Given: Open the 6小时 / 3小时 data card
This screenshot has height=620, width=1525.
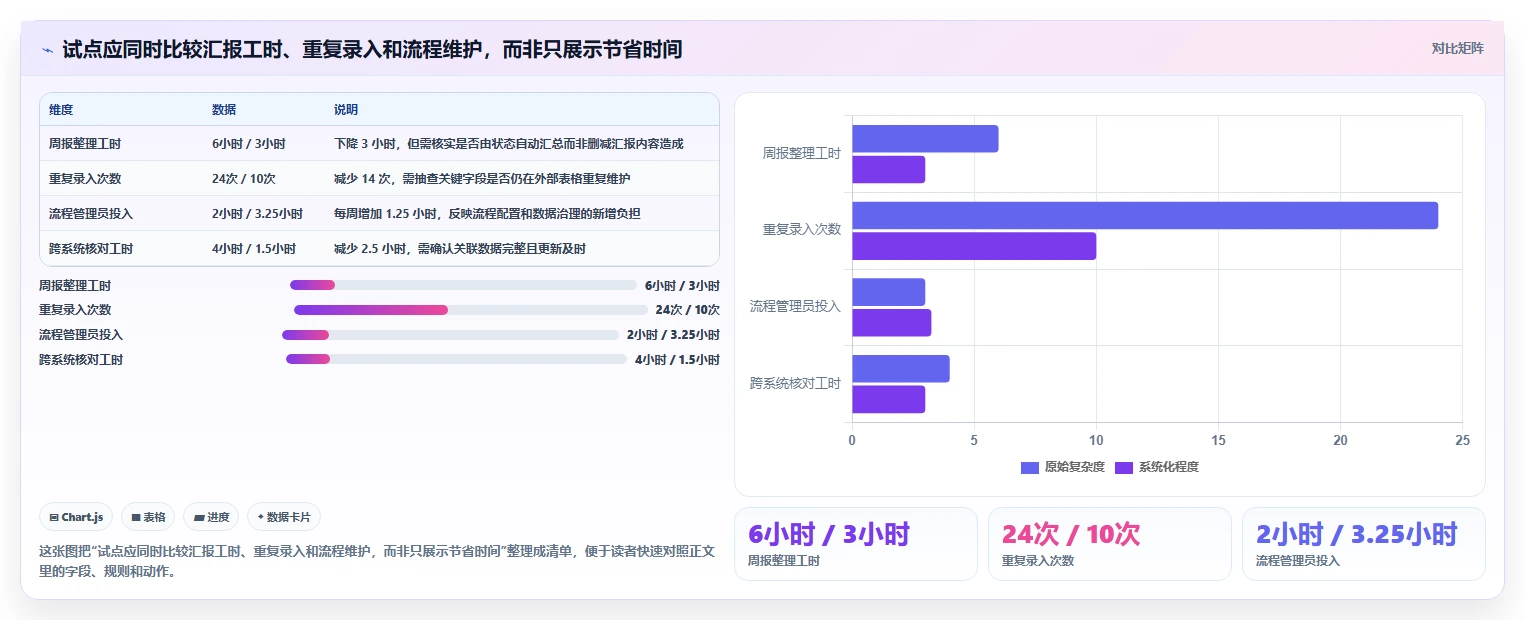Looking at the screenshot, I should tap(855, 544).
